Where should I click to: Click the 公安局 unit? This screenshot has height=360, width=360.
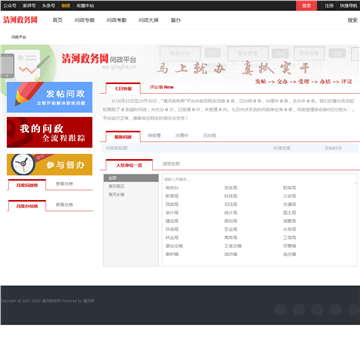click(289, 196)
